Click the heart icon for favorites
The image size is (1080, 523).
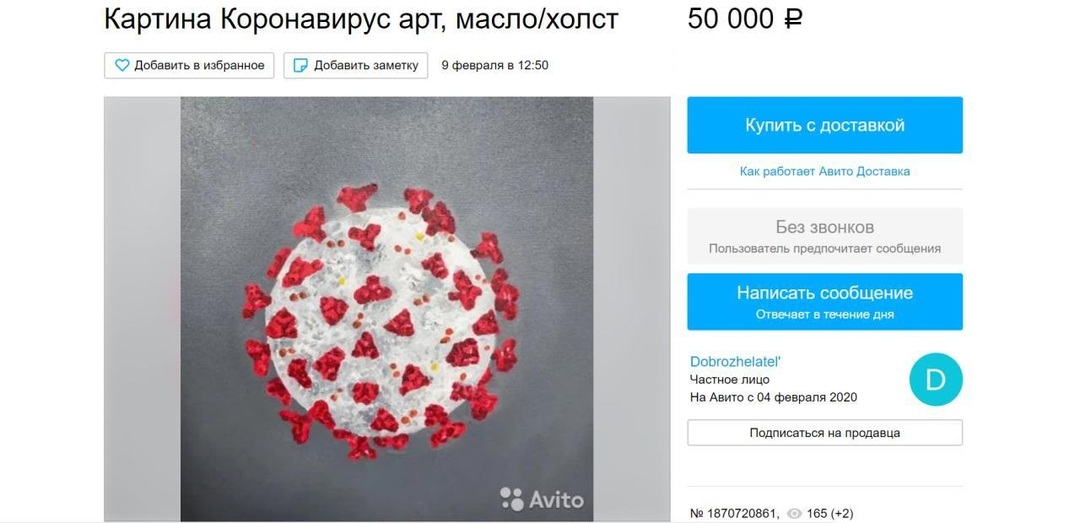coord(122,65)
